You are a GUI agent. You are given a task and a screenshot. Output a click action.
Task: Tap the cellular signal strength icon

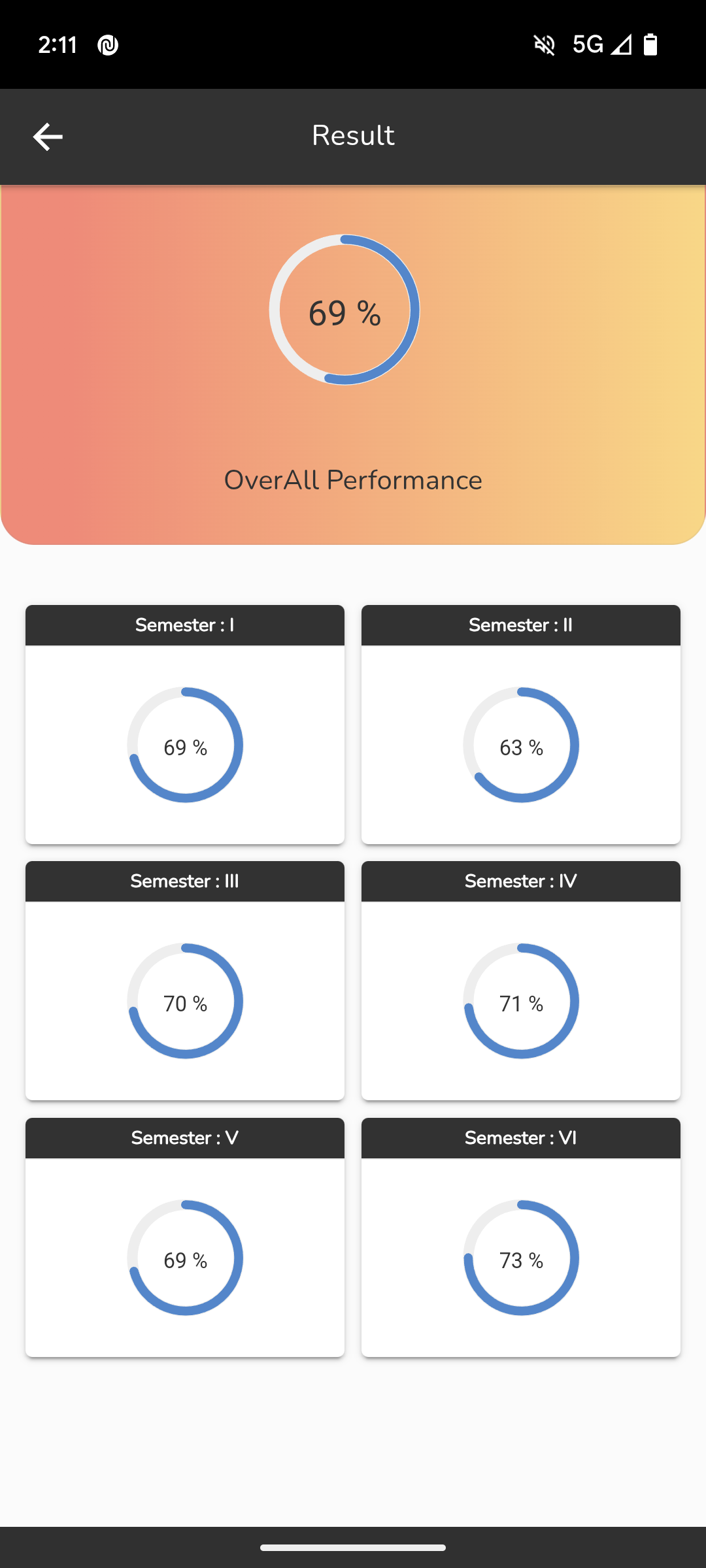621,45
